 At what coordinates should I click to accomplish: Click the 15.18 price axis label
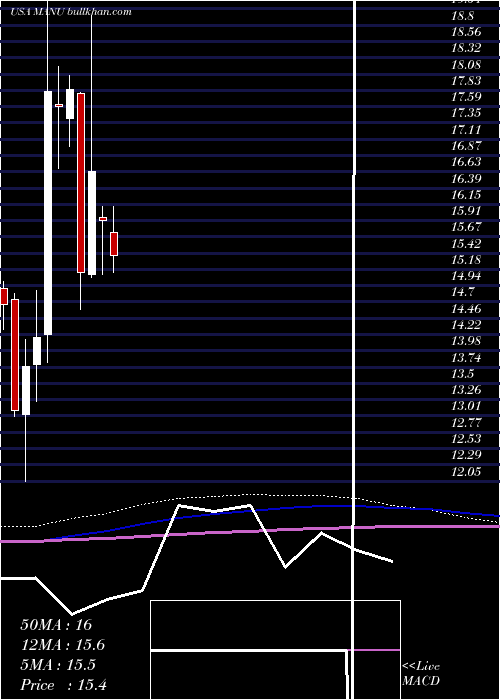[x=466, y=260]
